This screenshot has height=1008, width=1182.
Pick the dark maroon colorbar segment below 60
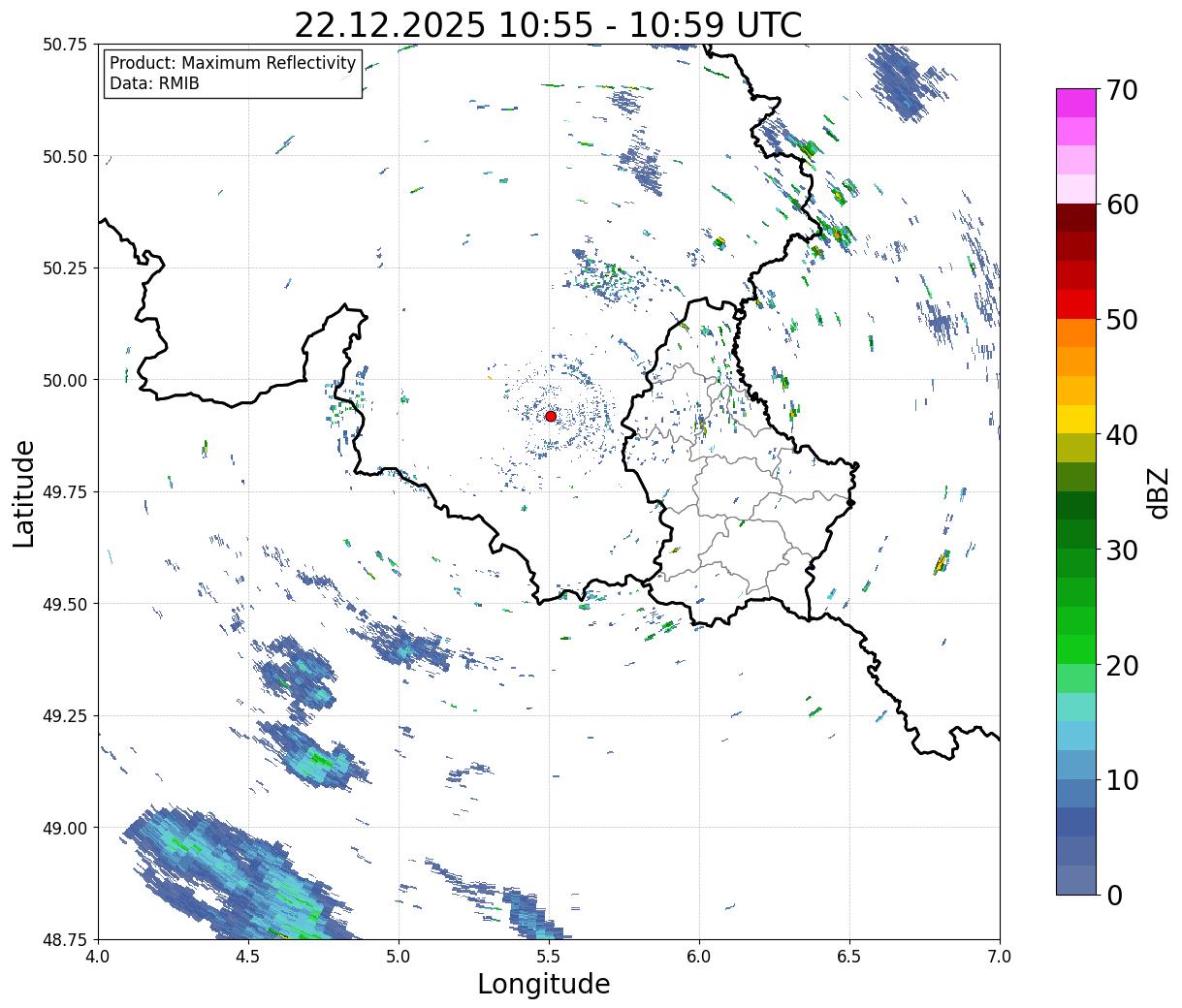coord(1076,218)
